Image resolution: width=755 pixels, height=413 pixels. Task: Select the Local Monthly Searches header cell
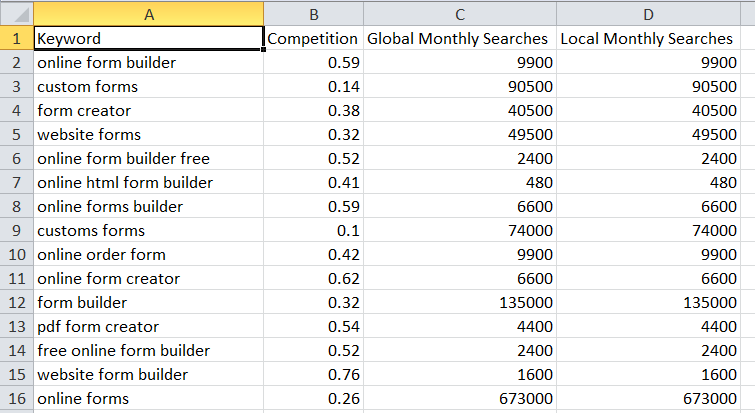coord(647,39)
